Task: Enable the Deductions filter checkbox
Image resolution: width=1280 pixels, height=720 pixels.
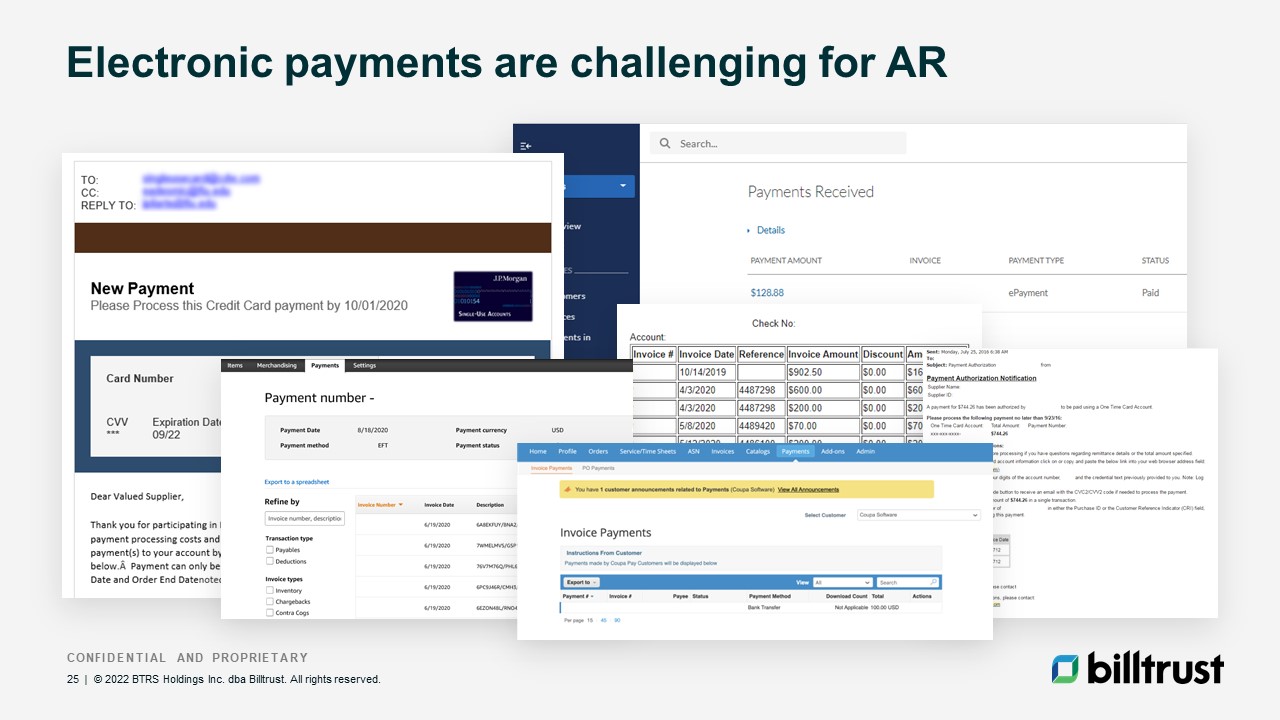Action: (x=270, y=562)
